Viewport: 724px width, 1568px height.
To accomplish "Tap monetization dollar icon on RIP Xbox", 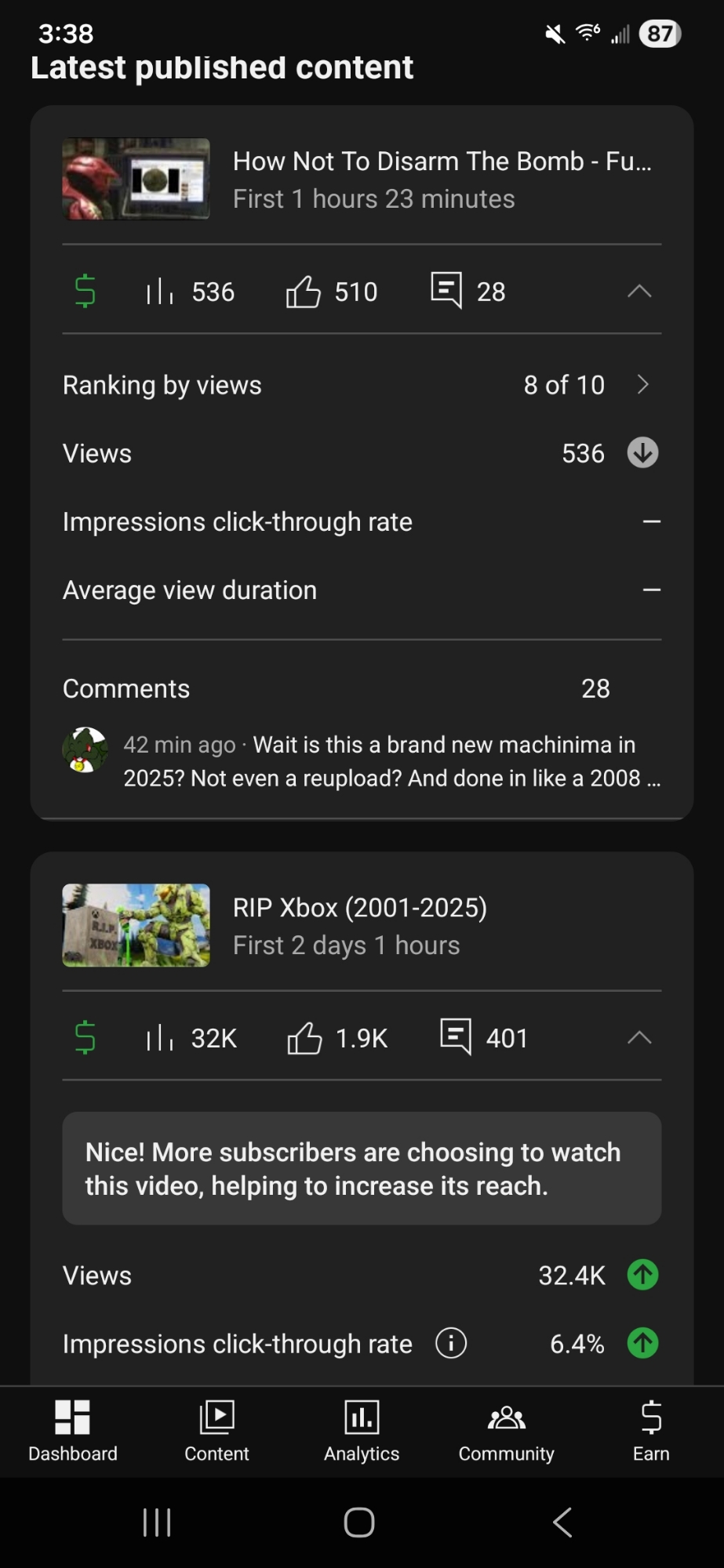I will (85, 1038).
